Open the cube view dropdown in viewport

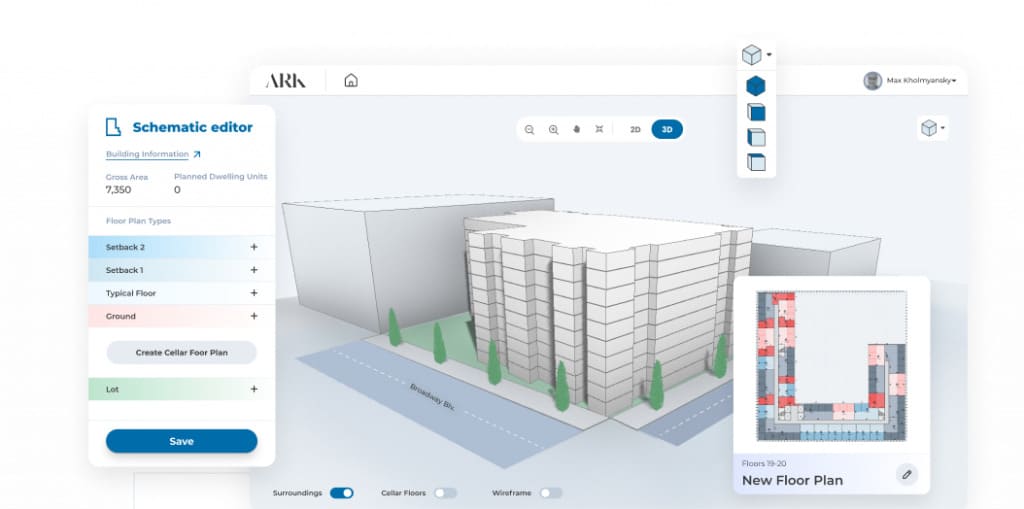click(x=933, y=127)
